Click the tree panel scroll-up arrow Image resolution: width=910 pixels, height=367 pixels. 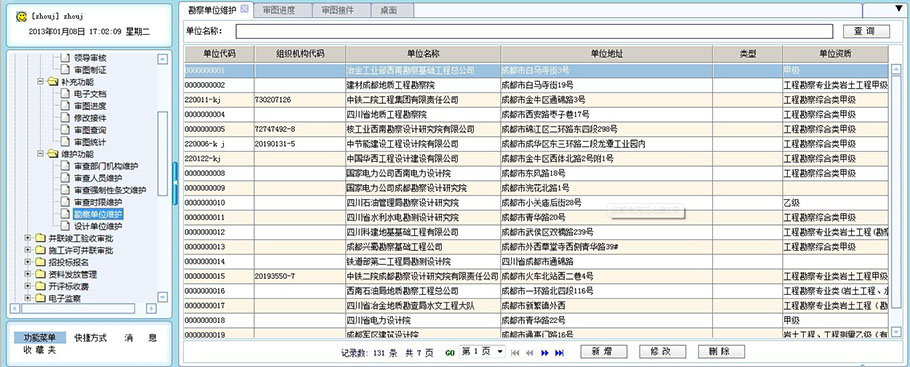pos(162,58)
